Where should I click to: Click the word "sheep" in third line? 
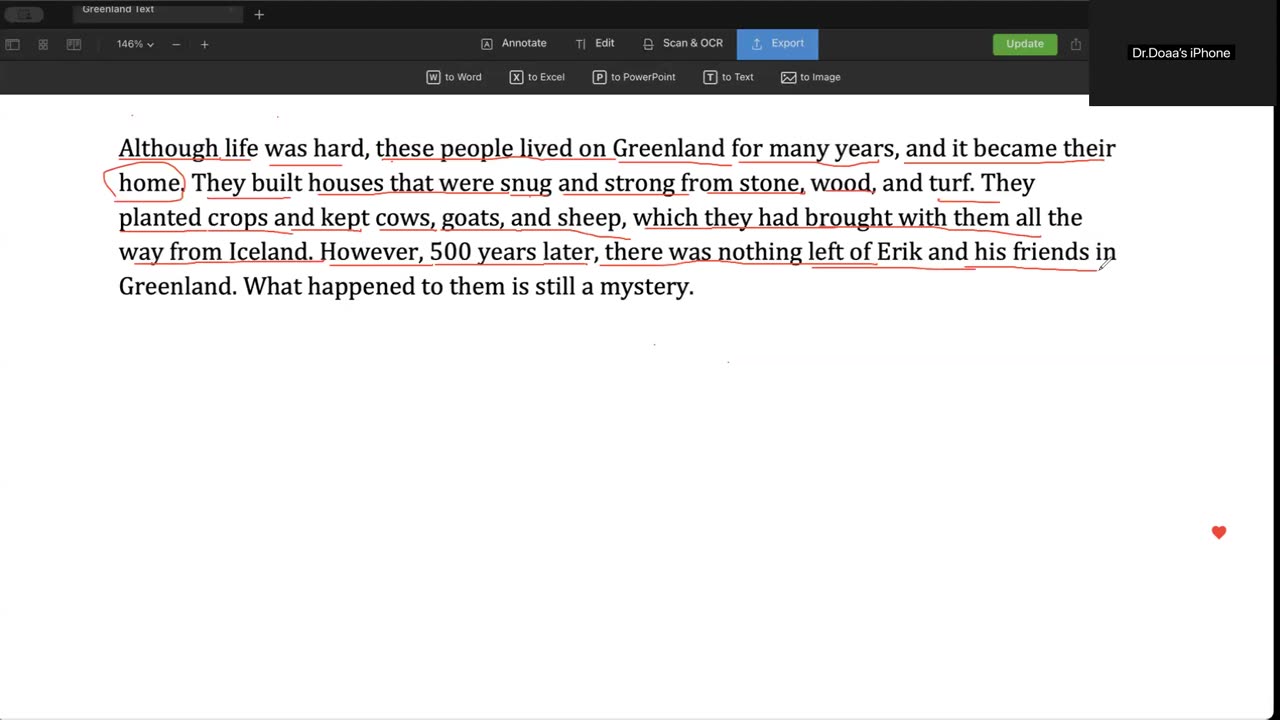tap(588, 218)
